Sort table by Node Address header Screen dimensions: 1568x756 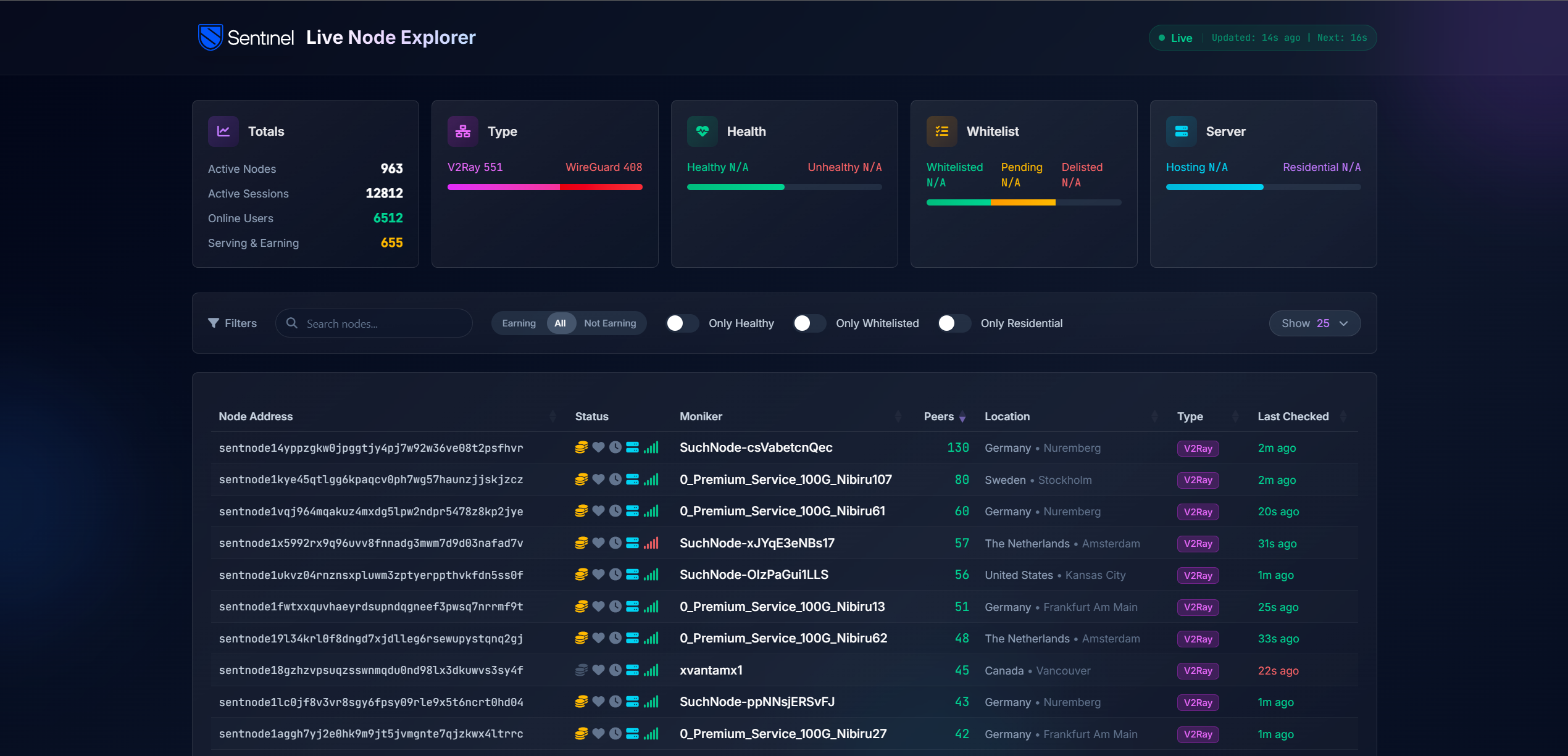[256, 417]
